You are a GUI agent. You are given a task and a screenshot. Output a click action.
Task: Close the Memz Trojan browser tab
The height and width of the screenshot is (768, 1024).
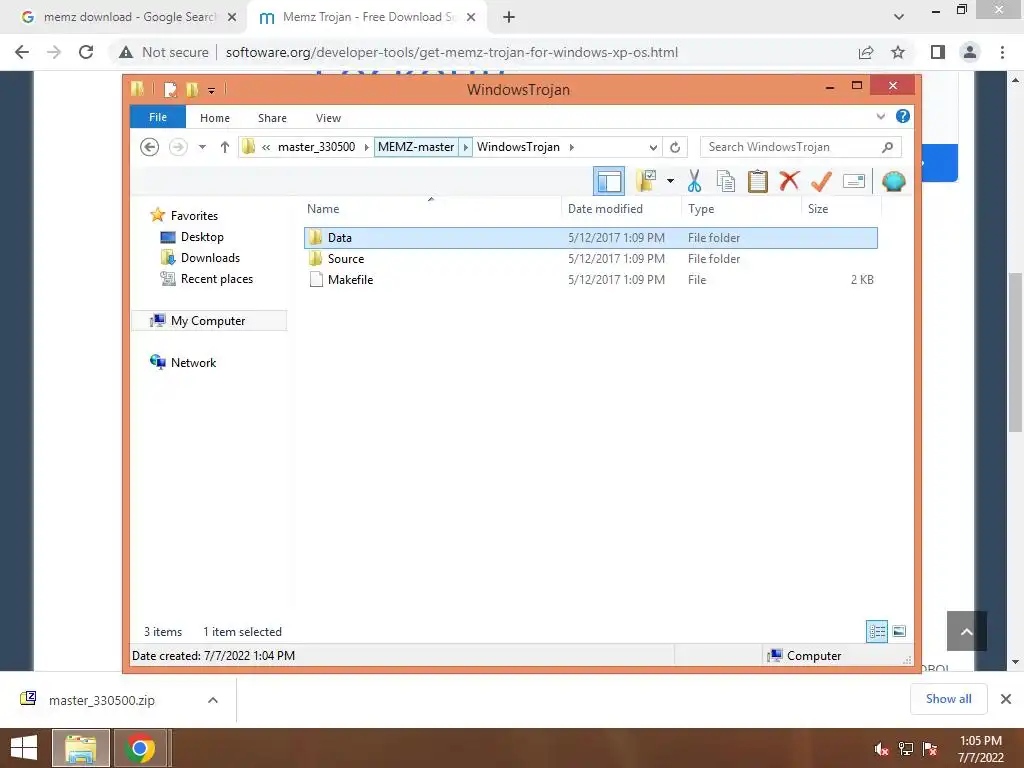[471, 18]
